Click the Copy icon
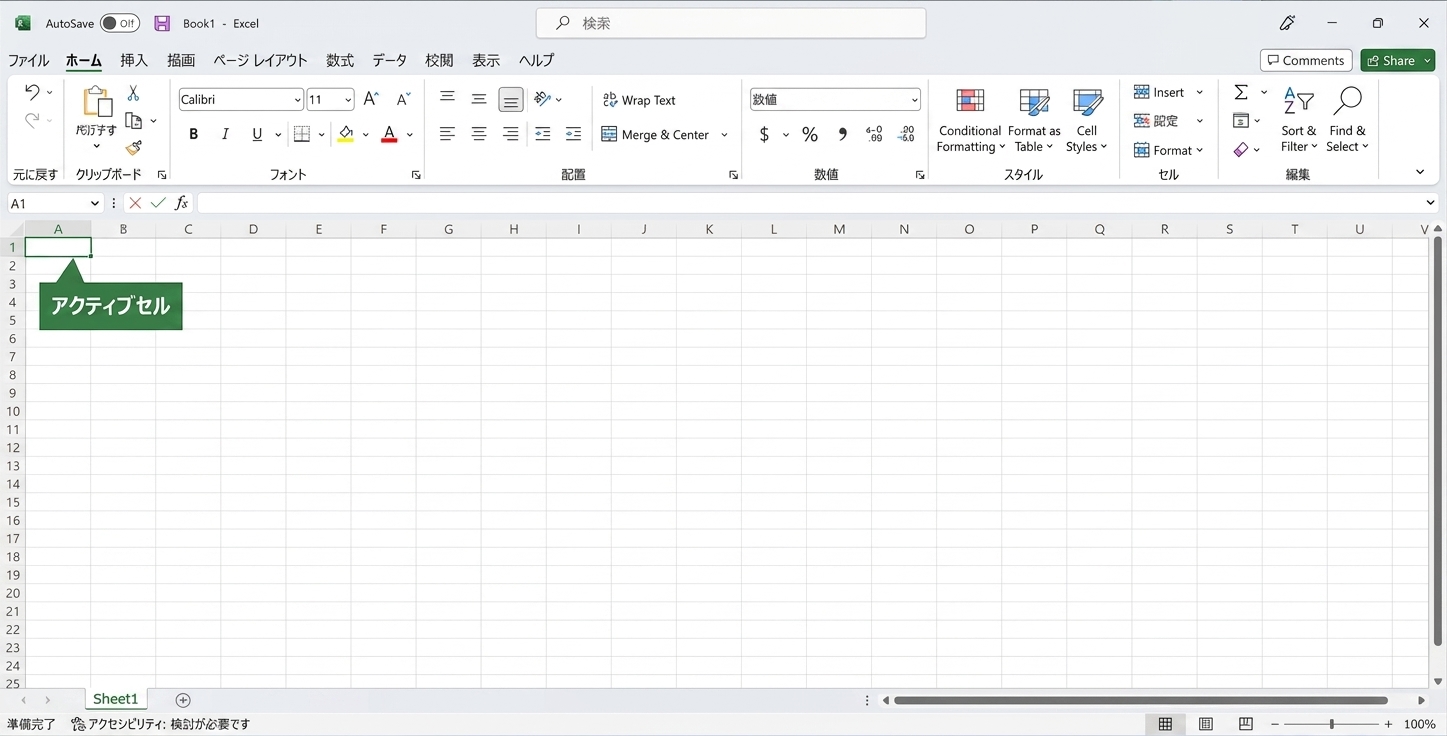 [133, 121]
